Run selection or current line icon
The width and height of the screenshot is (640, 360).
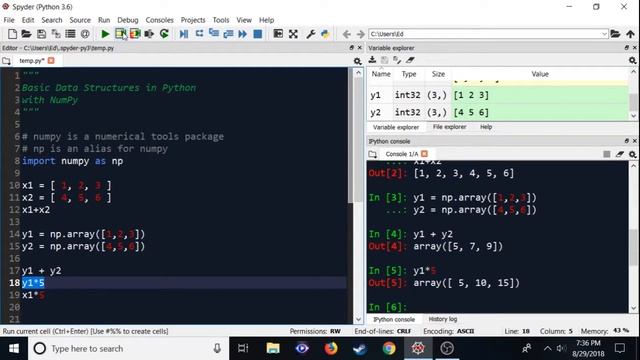(149, 34)
